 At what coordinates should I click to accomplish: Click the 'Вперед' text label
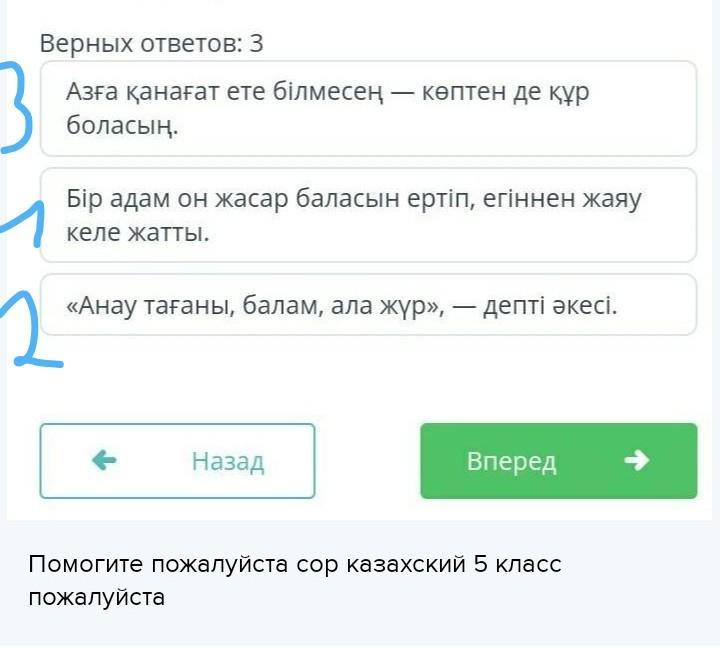[x=511, y=461]
